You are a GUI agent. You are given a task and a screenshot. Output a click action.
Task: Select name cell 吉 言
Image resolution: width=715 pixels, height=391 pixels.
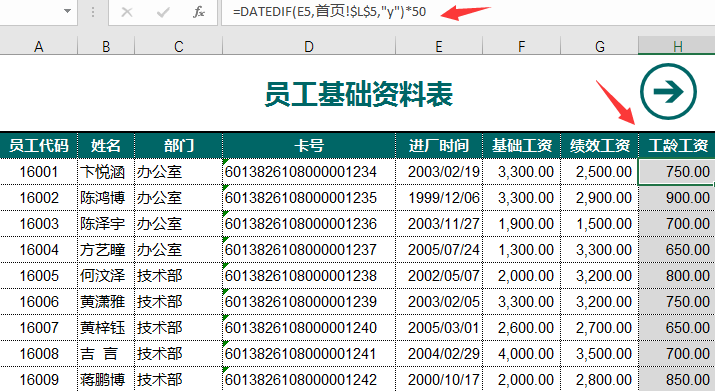[x=106, y=354]
